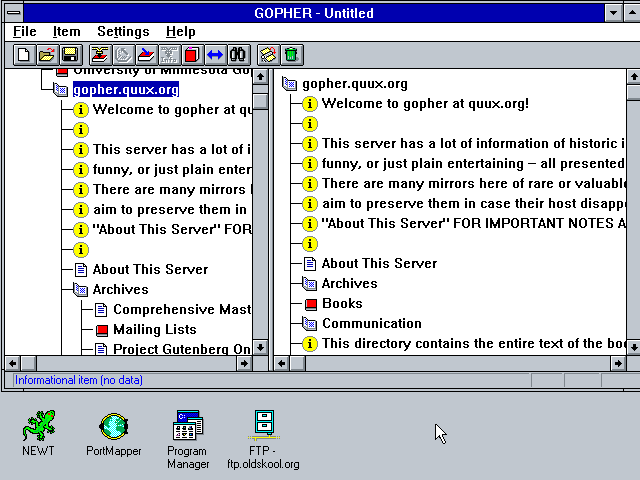Select the PortMapper globe desktop icon
This screenshot has width=640, height=480.
click(114, 434)
